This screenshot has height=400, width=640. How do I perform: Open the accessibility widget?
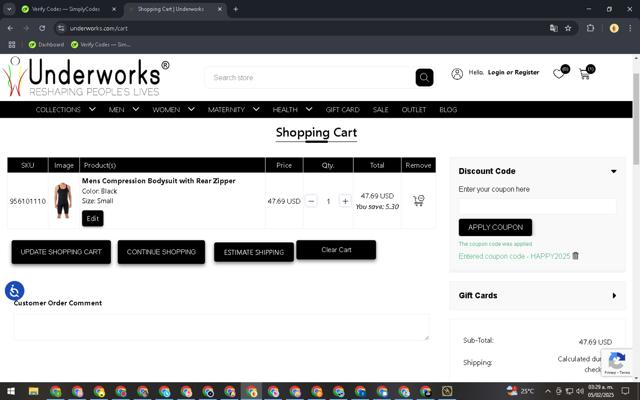coord(14,291)
